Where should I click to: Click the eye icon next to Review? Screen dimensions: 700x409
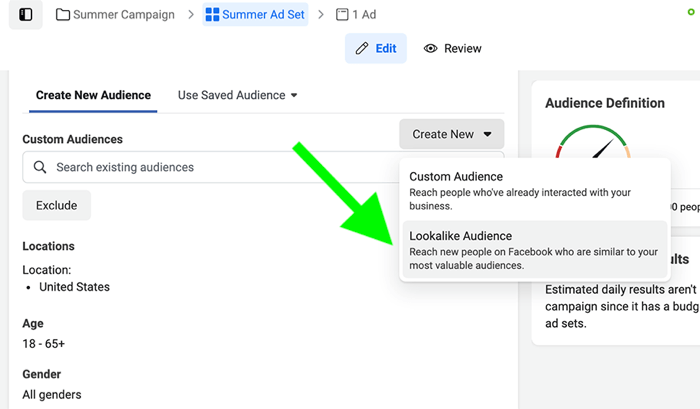click(431, 48)
